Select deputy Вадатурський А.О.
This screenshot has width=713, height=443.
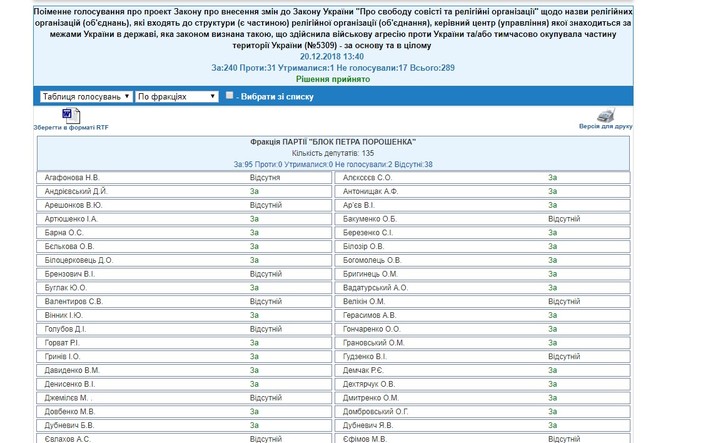tap(375, 288)
